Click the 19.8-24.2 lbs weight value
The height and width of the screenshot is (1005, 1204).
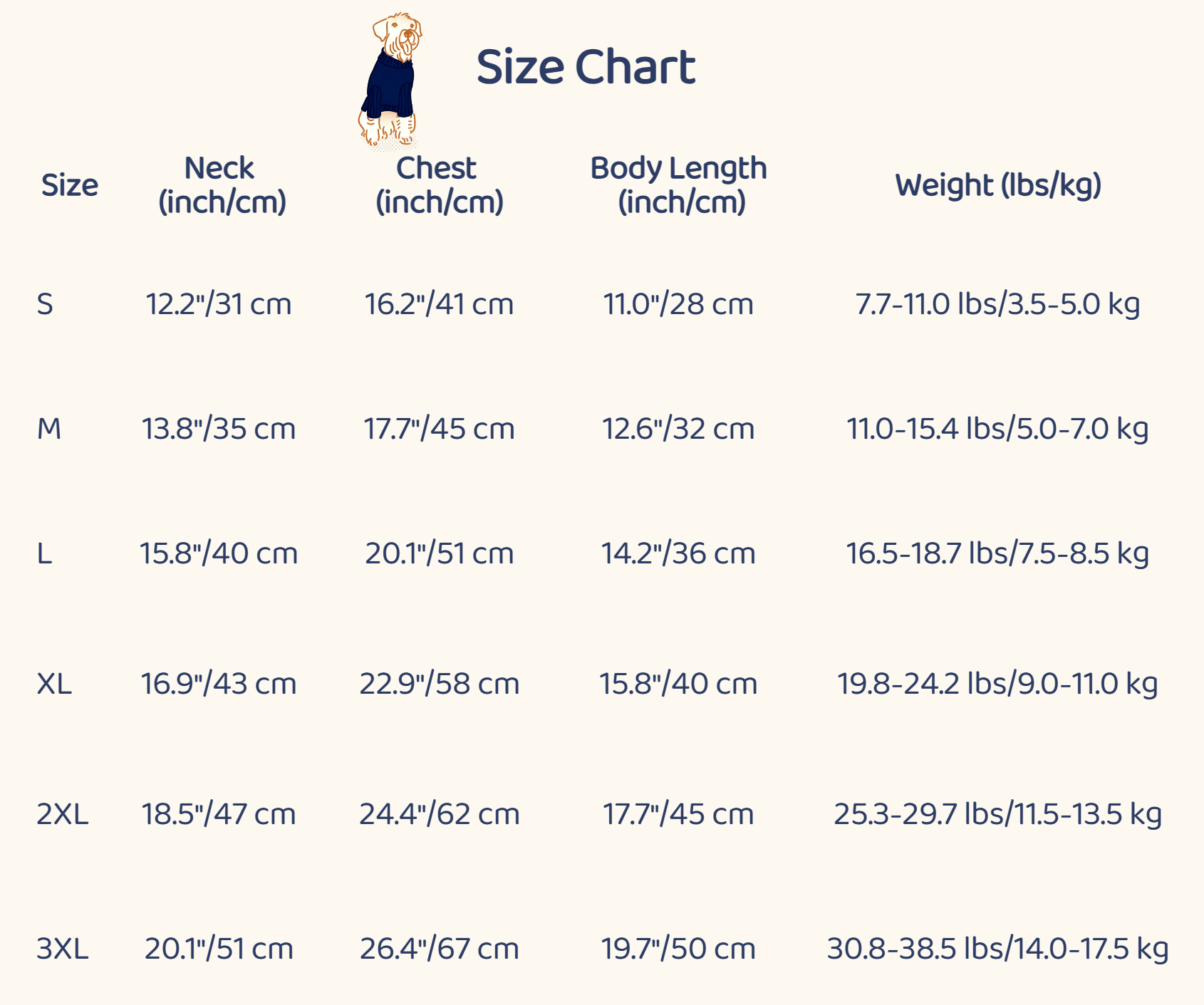click(x=997, y=684)
